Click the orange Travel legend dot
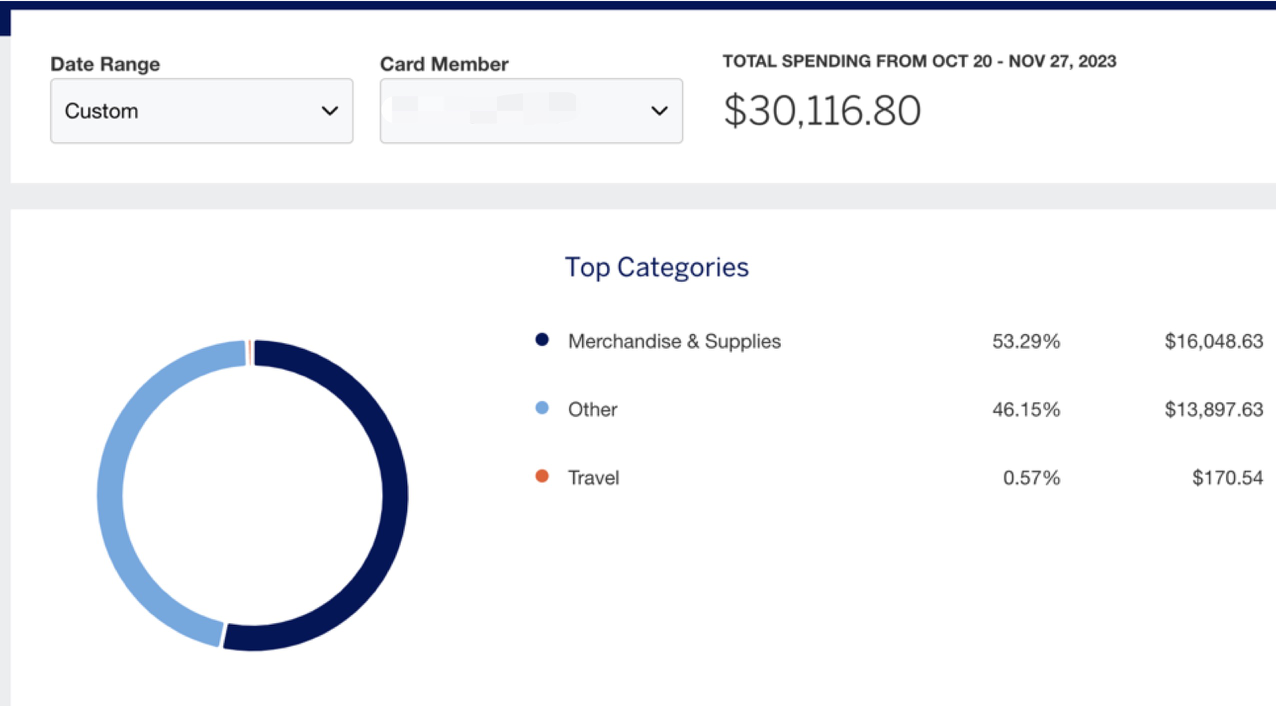The width and height of the screenshot is (1276, 706). tap(542, 477)
